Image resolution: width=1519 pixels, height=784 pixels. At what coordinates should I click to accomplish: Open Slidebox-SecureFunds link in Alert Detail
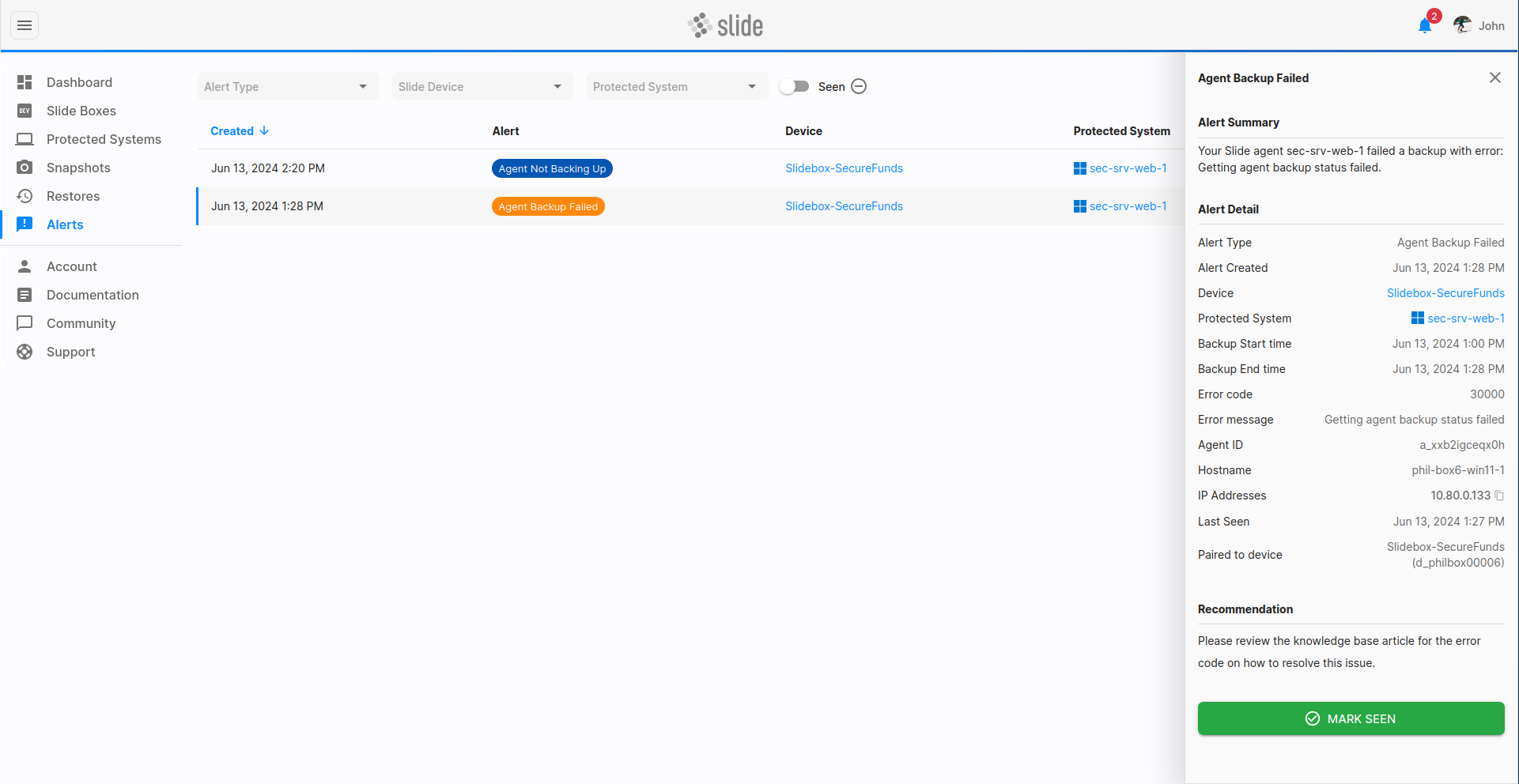pos(1445,293)
